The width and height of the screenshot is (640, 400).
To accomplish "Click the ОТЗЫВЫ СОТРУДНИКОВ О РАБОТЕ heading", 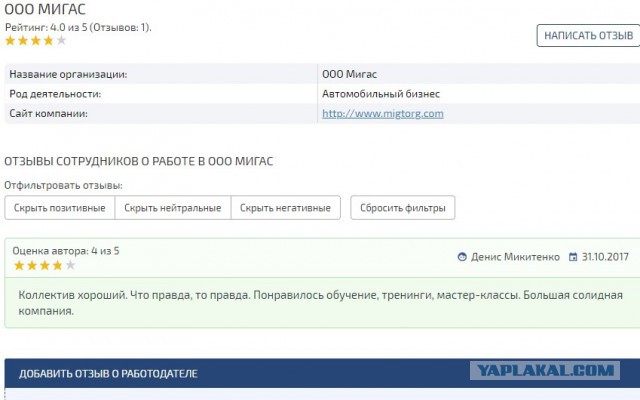I will coord(138,161).
